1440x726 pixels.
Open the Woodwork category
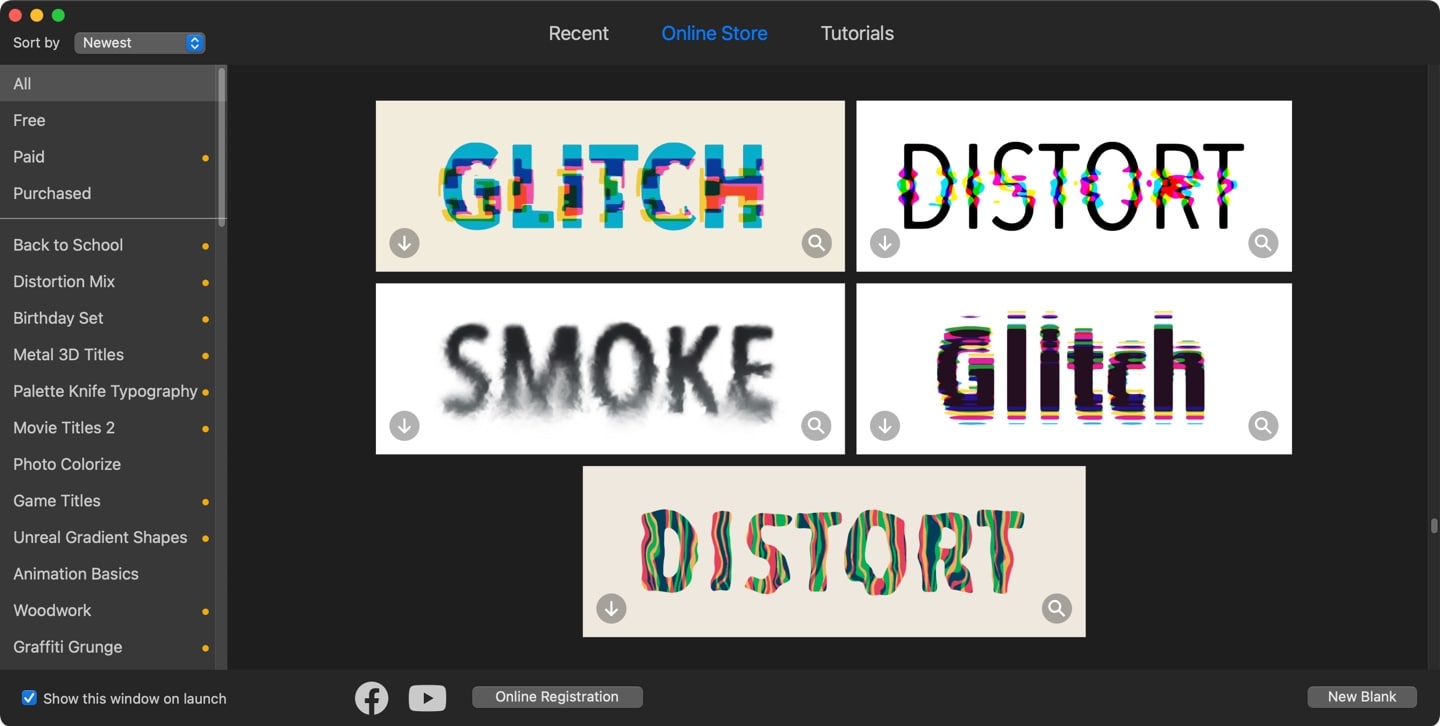(108, 610)
